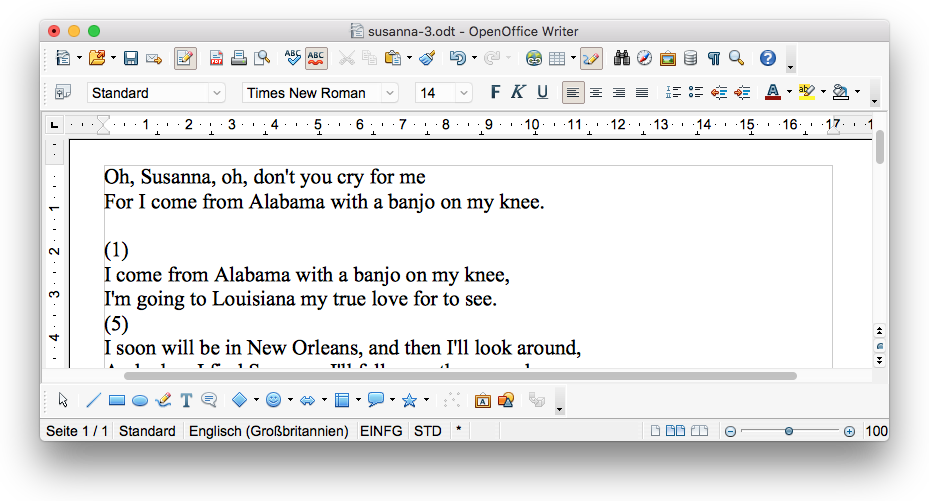Click the Paste clipboard icon
Image resolution: width=929 pixels, height=501 pixels.
tap(392, 58)
